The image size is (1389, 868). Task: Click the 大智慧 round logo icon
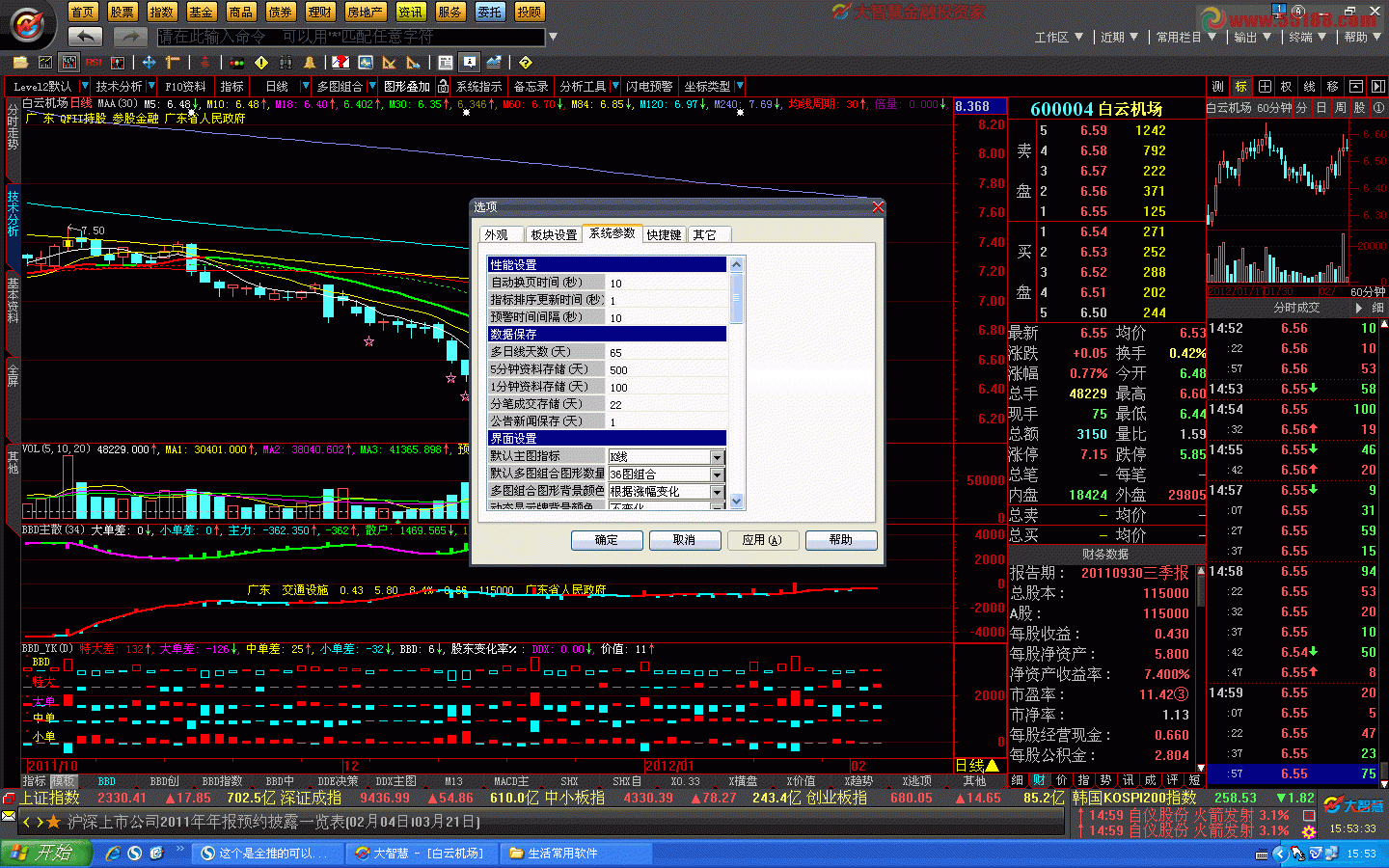coord(27,23)
